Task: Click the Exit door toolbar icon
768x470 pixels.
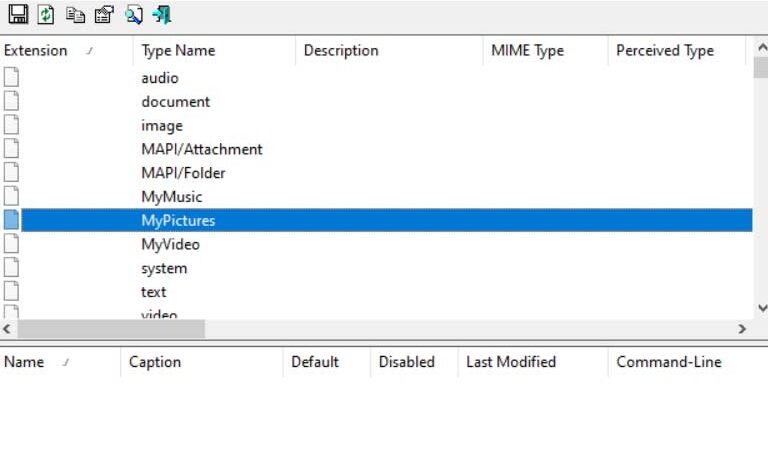Action: tap(162, 15)
